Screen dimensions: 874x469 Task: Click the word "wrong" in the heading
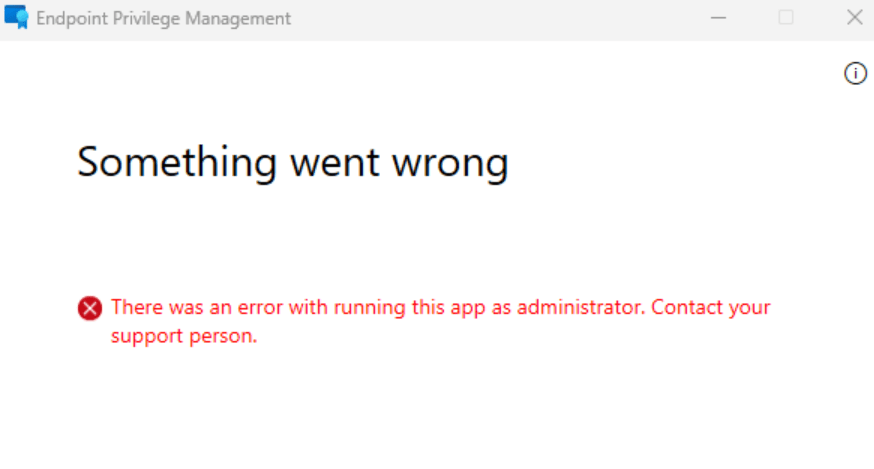click(455, 161)
